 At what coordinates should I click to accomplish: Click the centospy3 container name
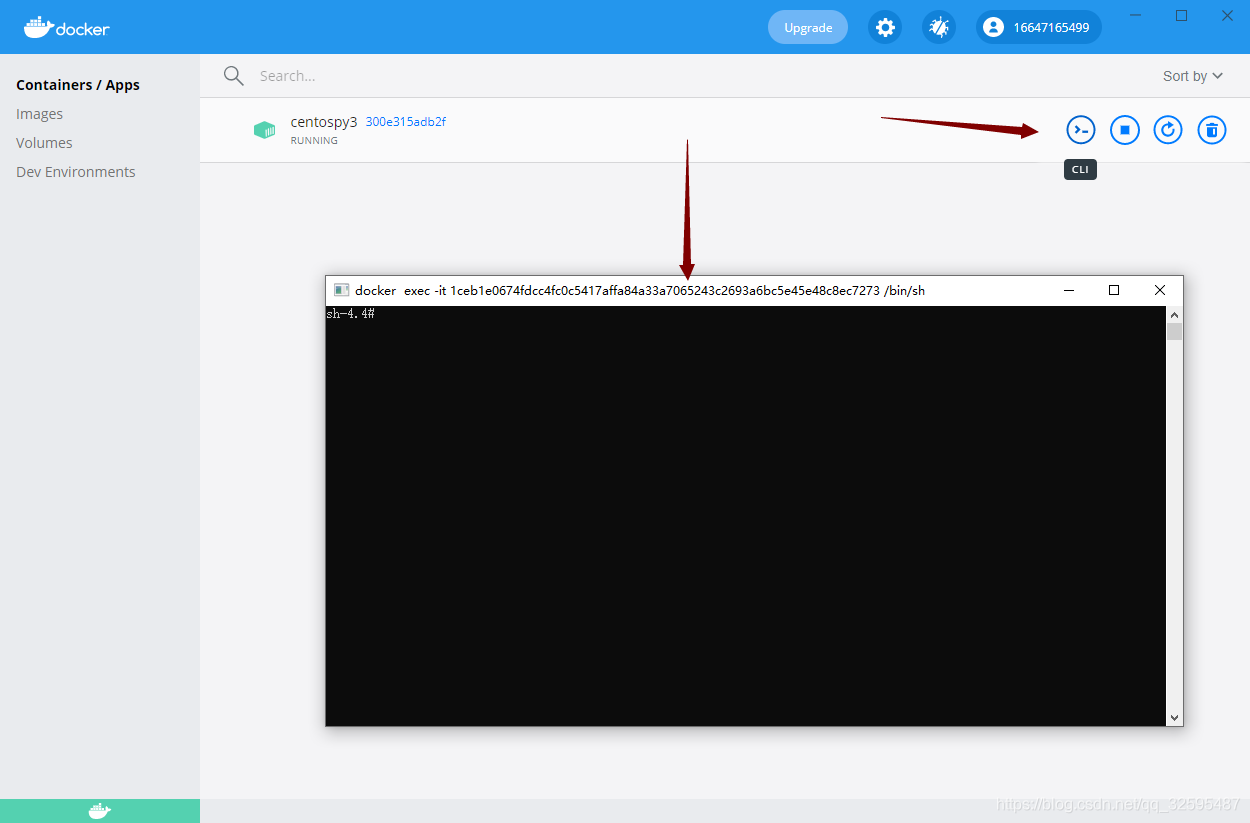pyautogui.click(x=324, y=122)
